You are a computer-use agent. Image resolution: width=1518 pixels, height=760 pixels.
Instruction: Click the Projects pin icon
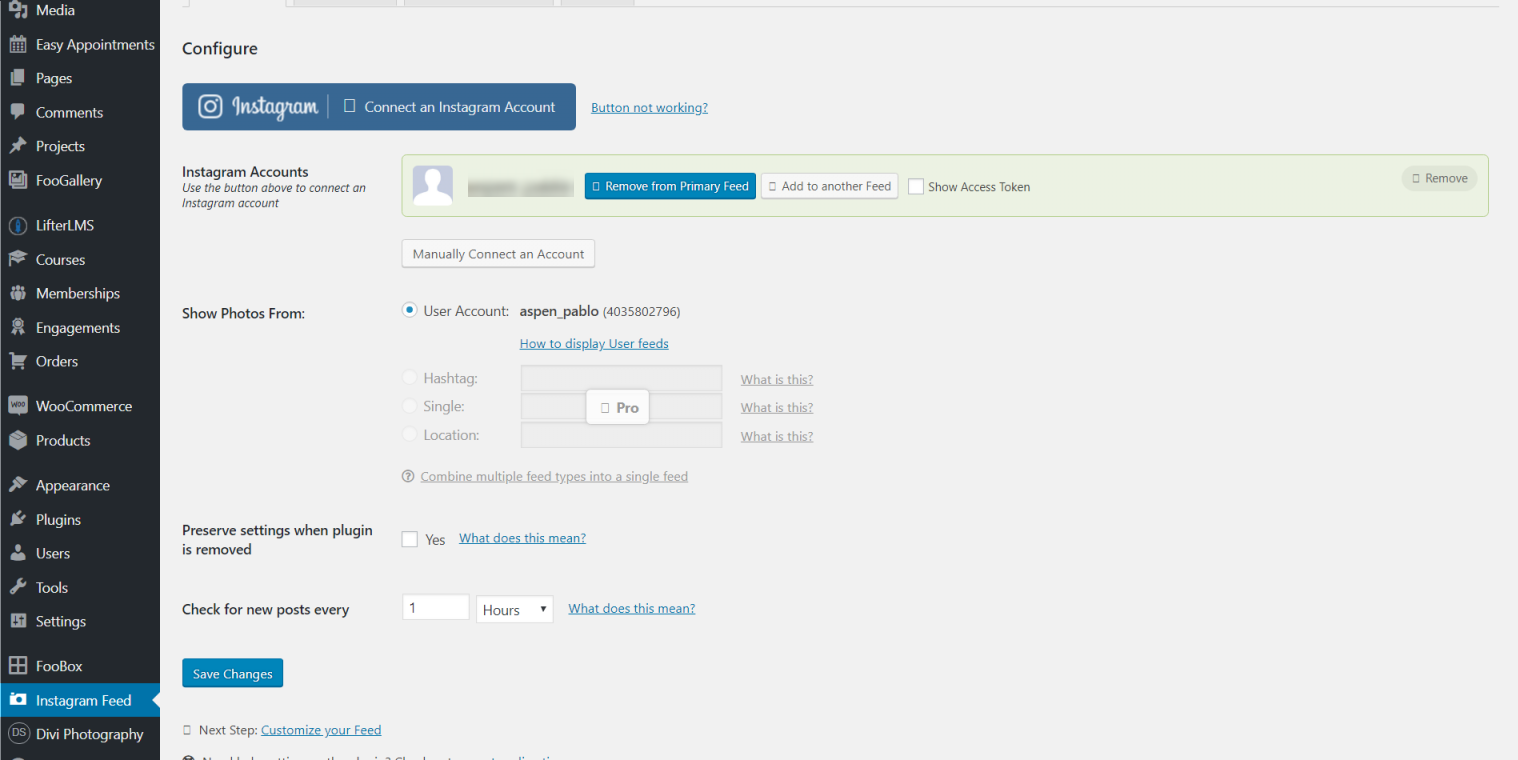pyautogui.click(x=18, y=146)
